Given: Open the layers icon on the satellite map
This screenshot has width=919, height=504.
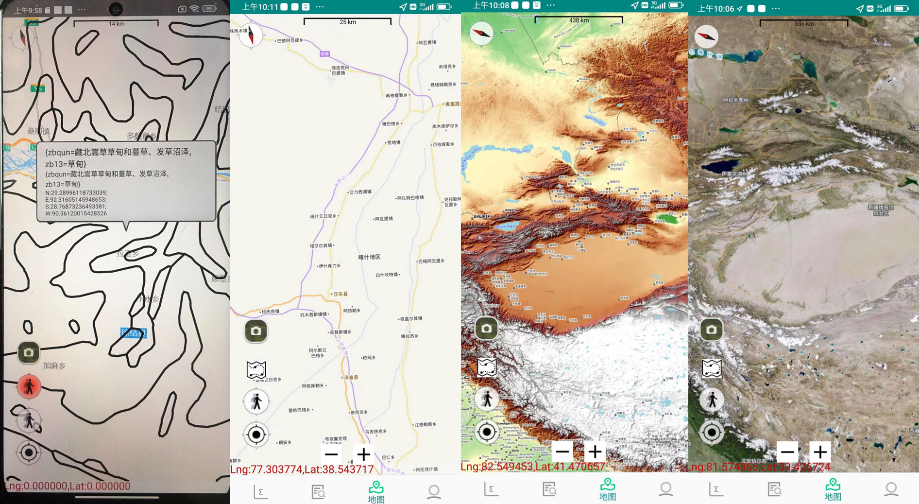Looking at the screenshot, I should coord(711,365).
